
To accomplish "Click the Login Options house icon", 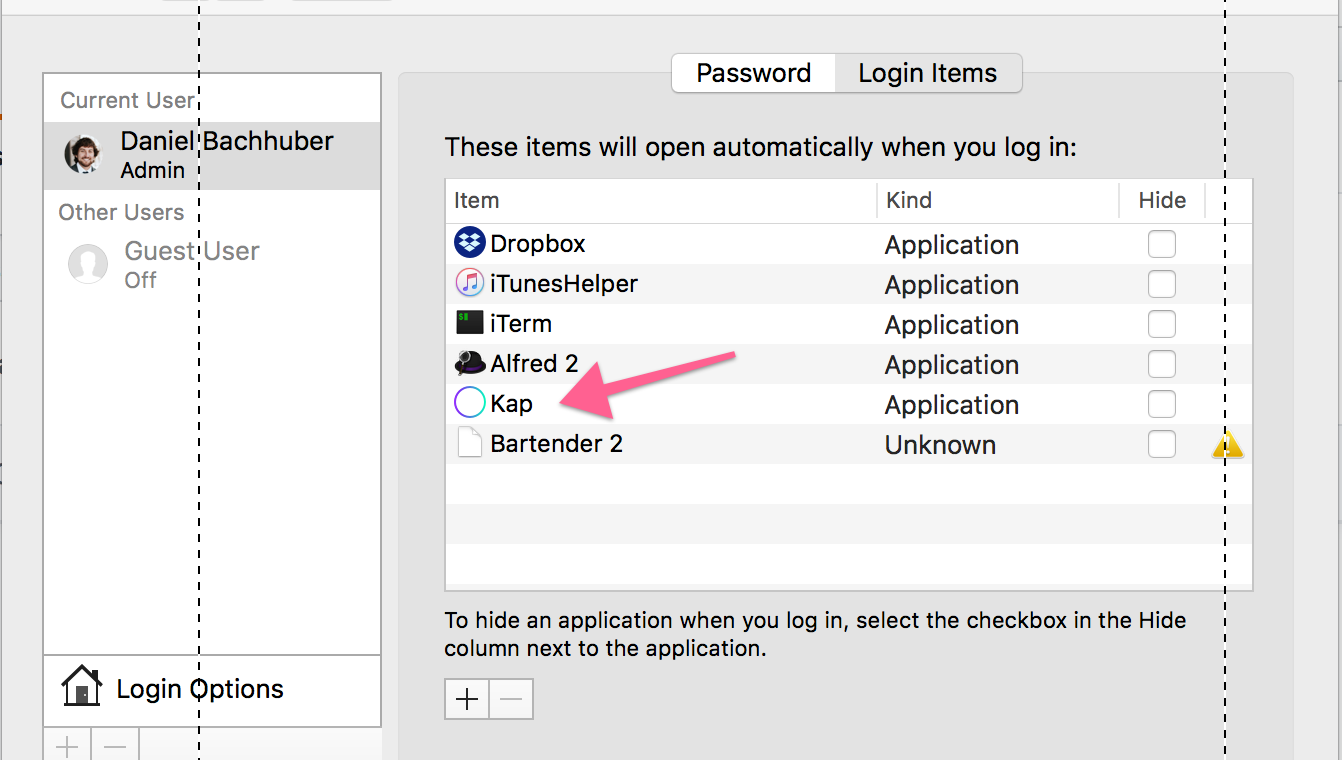I will [x=81, y=688].
